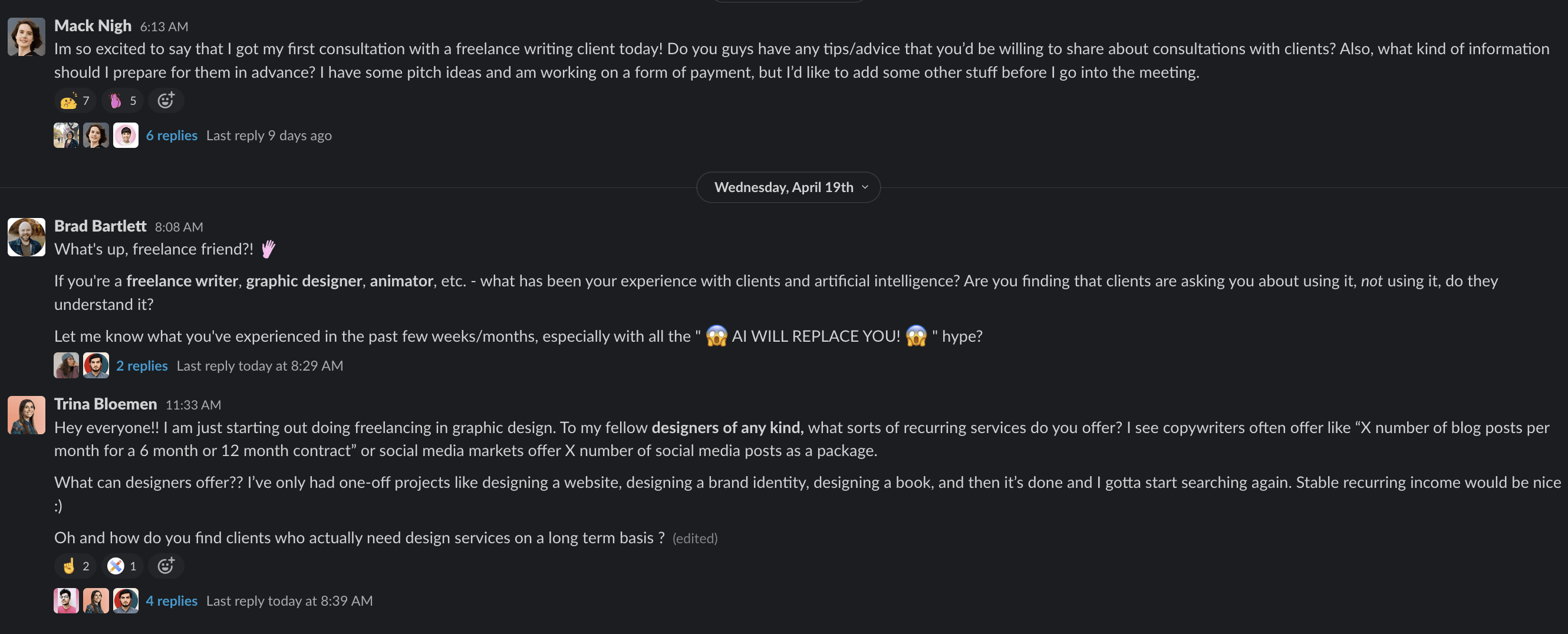Open the Wednesday, April 19th date dropdown

788,187
